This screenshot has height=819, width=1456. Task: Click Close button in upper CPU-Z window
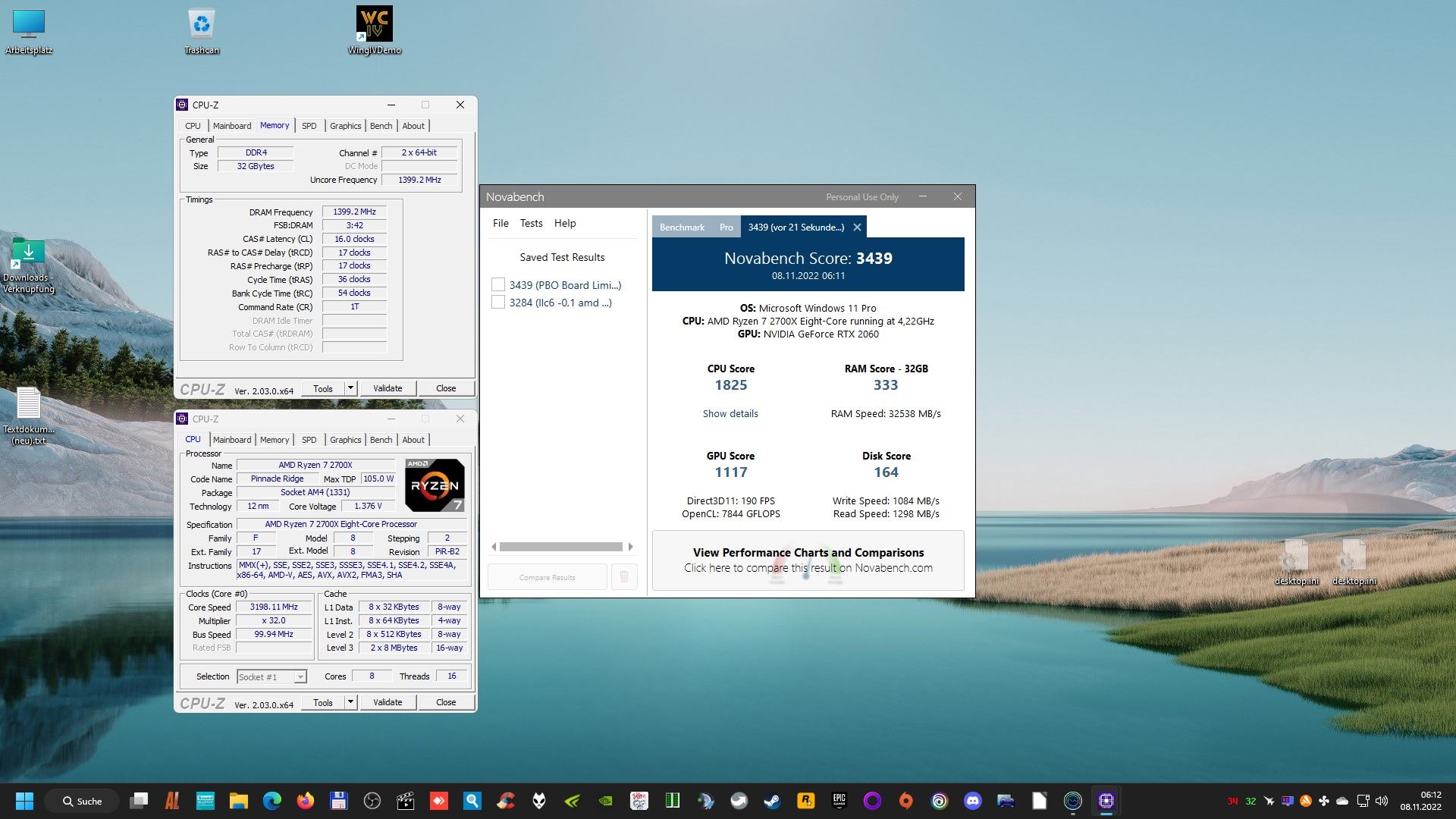pyautogui.click(x=446, y=388)
